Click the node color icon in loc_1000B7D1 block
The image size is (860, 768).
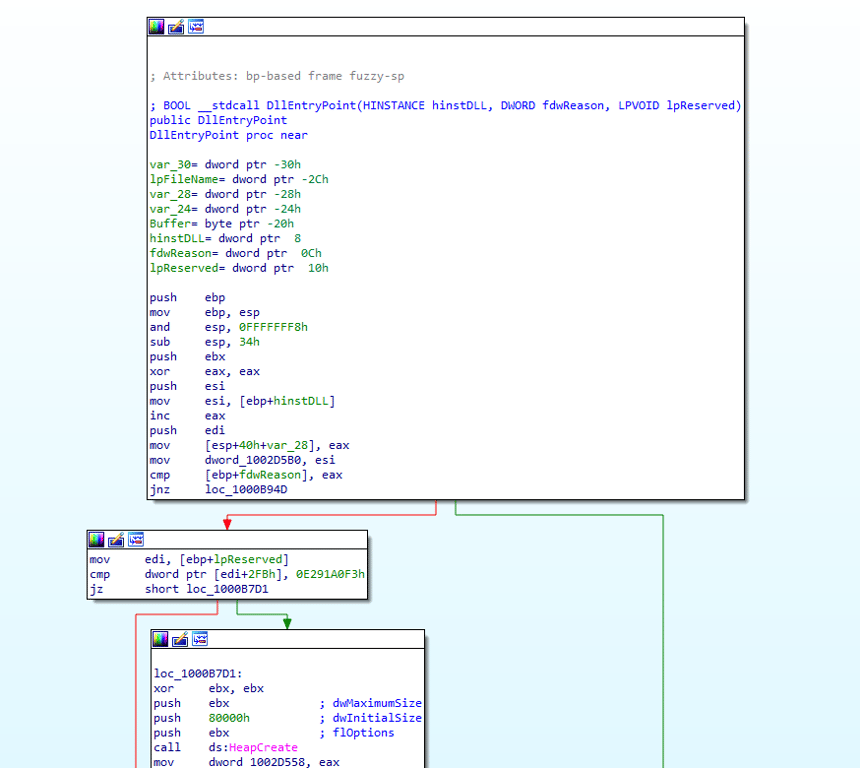click(x=160, y=639)
